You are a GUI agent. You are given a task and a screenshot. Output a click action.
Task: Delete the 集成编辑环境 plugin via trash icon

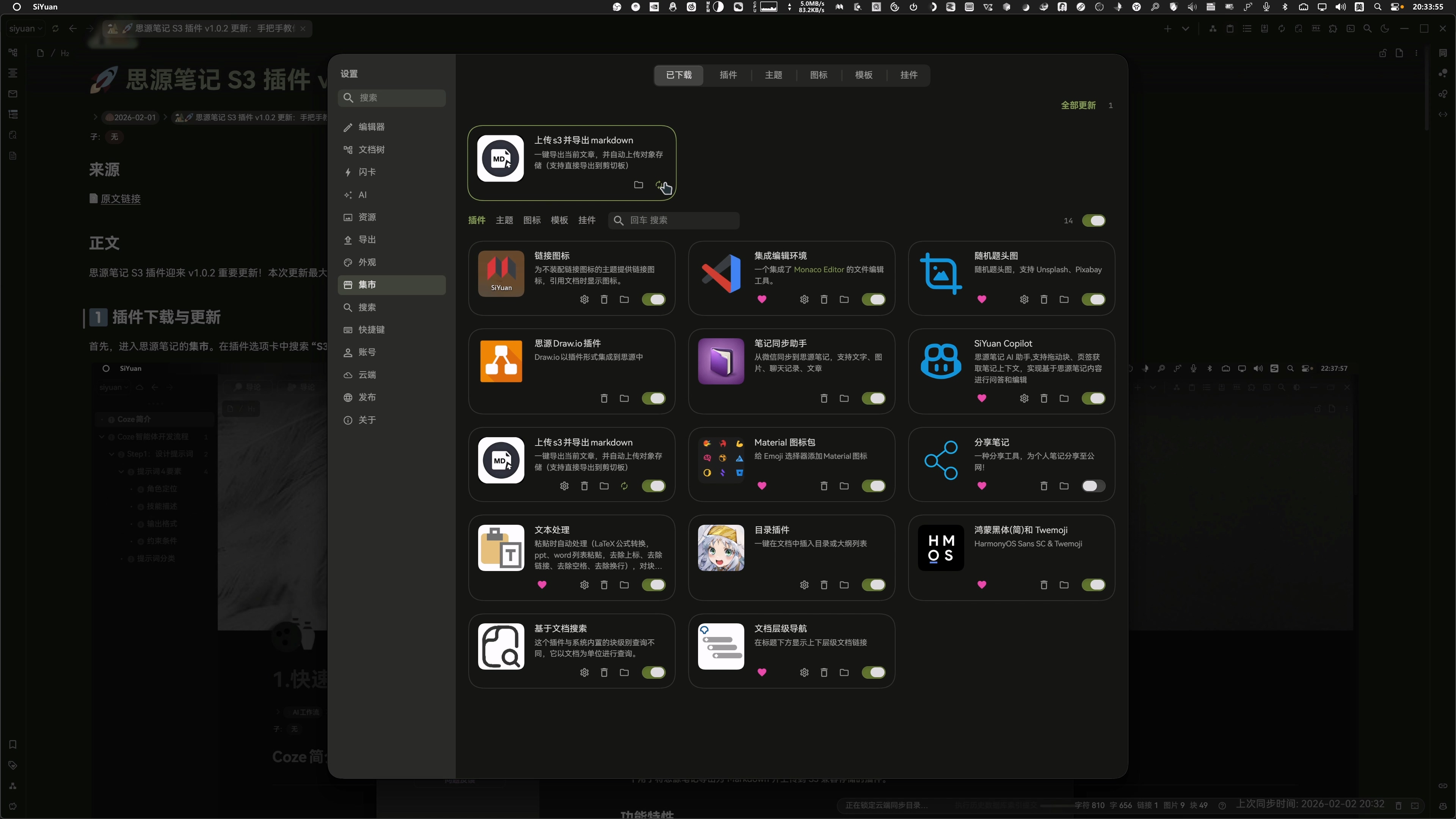[x=824, y=300]
